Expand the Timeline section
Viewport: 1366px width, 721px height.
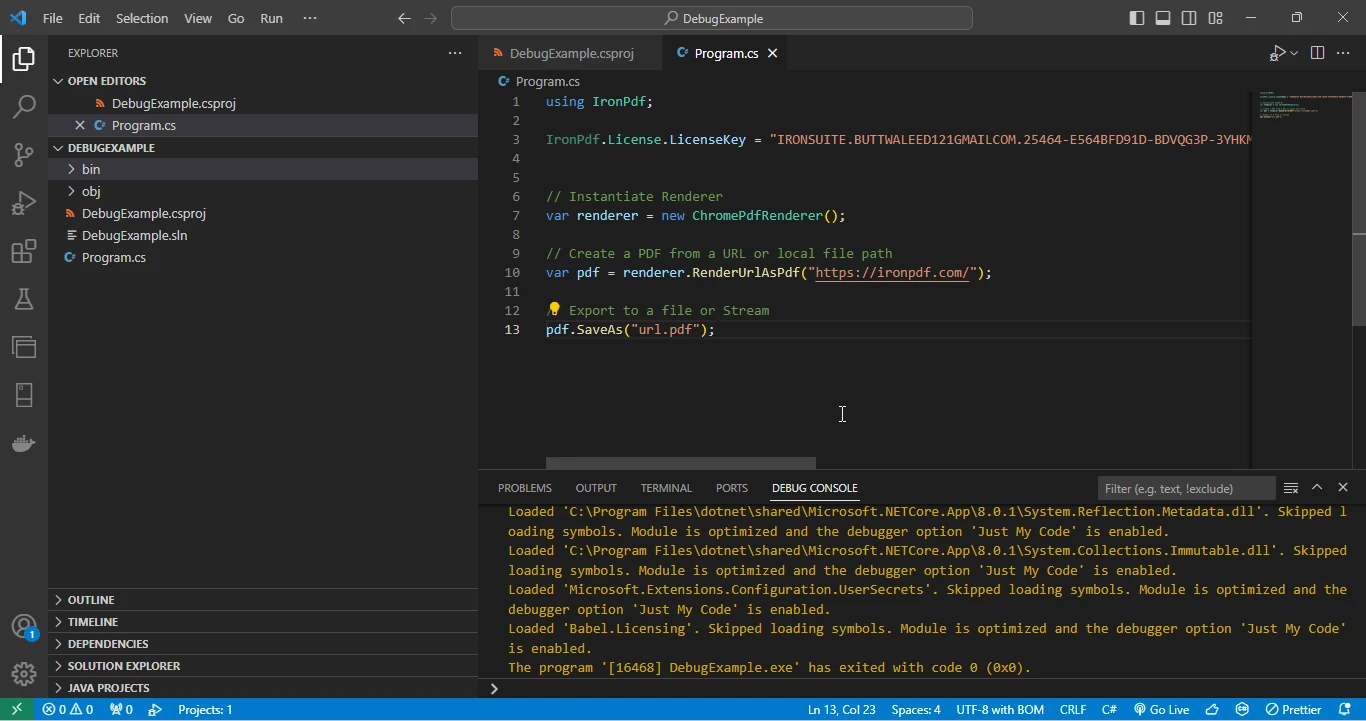263,622
